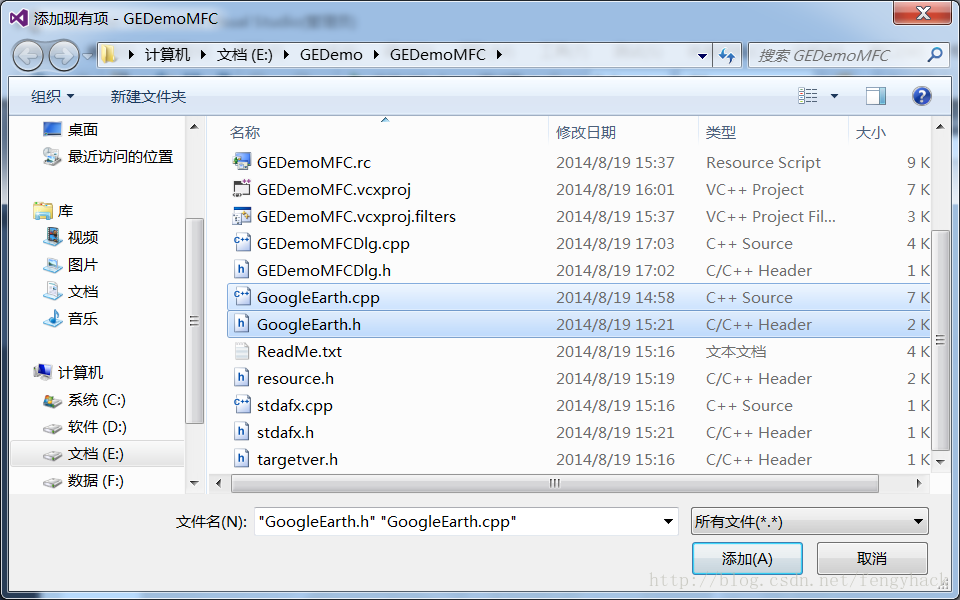Go forward with the Forward arrow button
The image size is (960, 600).
[x=64, y=56]
